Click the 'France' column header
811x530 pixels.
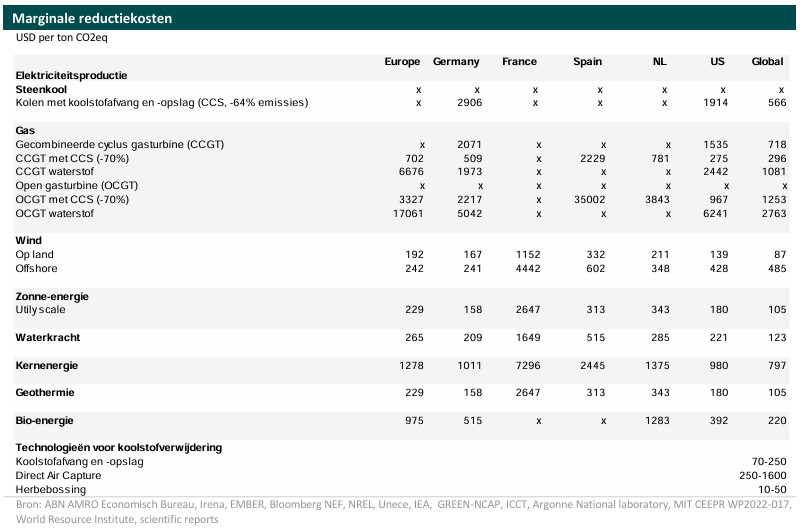[519, 62]
